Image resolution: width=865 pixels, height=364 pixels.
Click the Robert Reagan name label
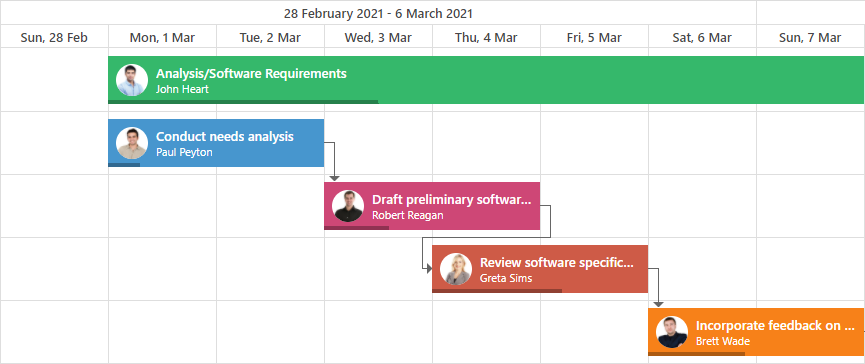tap(408, 215)
